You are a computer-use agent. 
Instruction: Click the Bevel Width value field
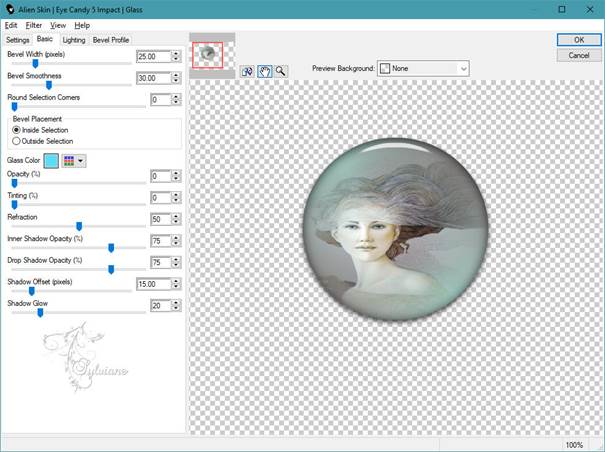point(154,57)
